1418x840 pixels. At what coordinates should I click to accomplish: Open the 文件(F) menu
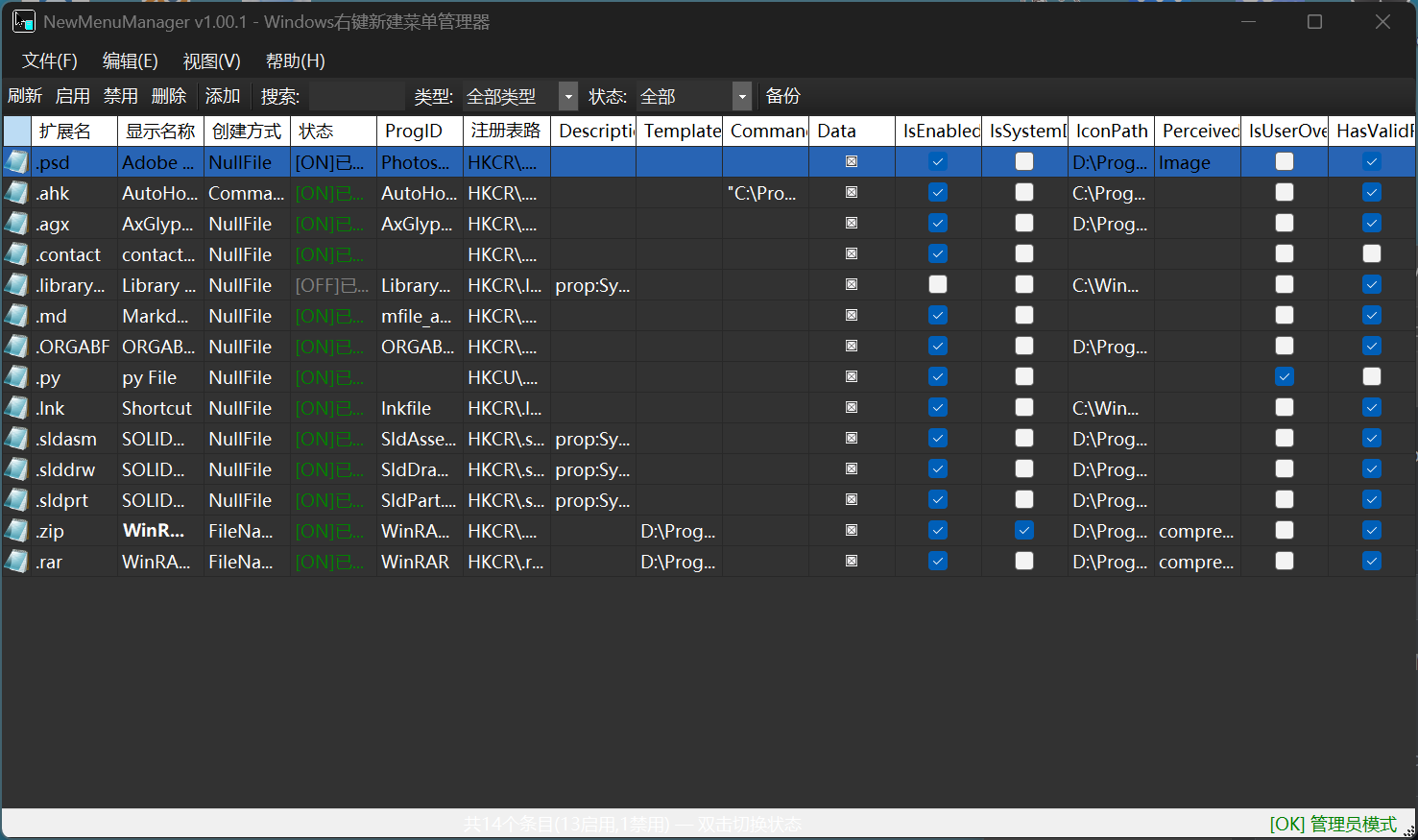(50, 61)
